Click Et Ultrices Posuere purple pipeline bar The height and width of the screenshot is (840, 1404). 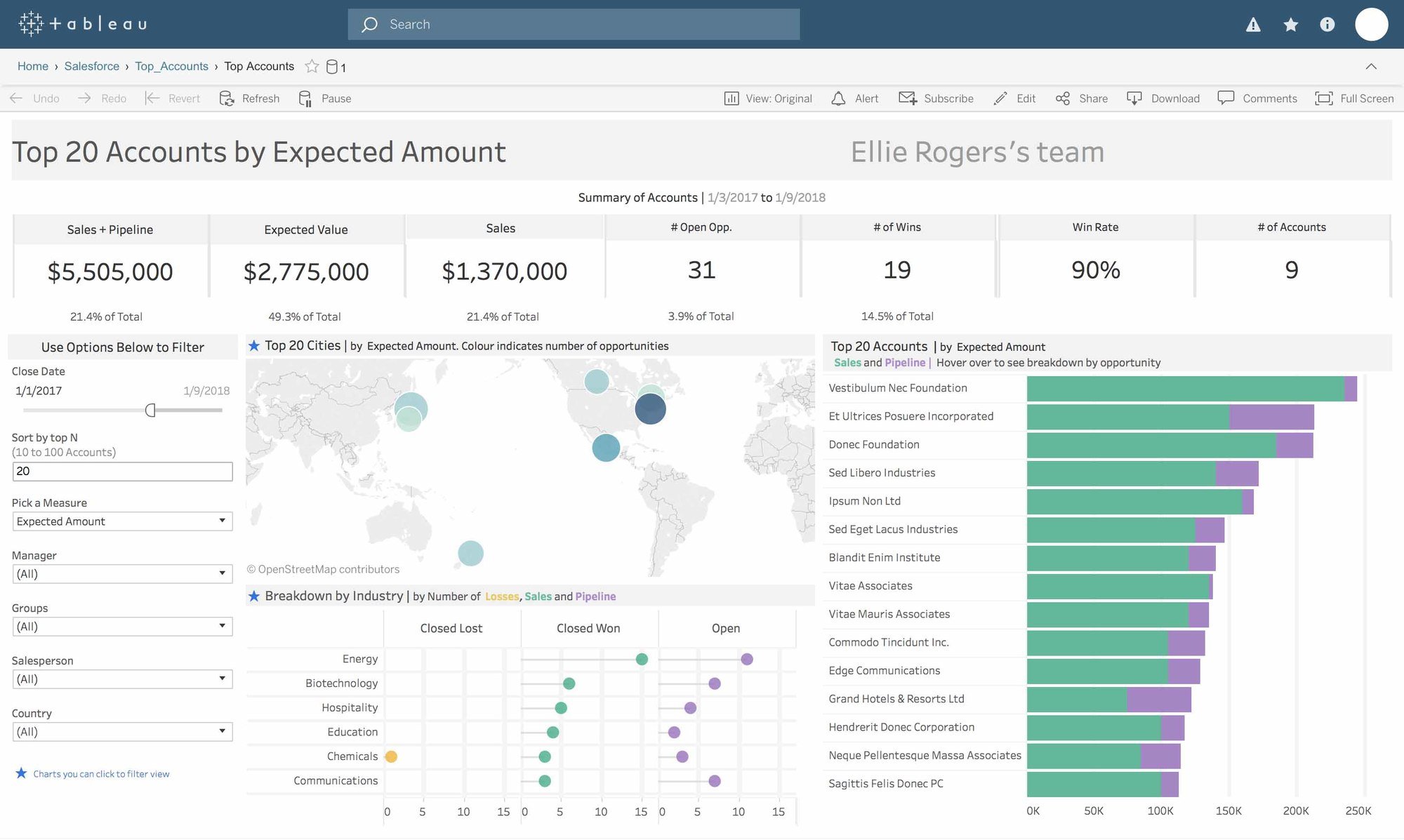[x=1271, y=417]
